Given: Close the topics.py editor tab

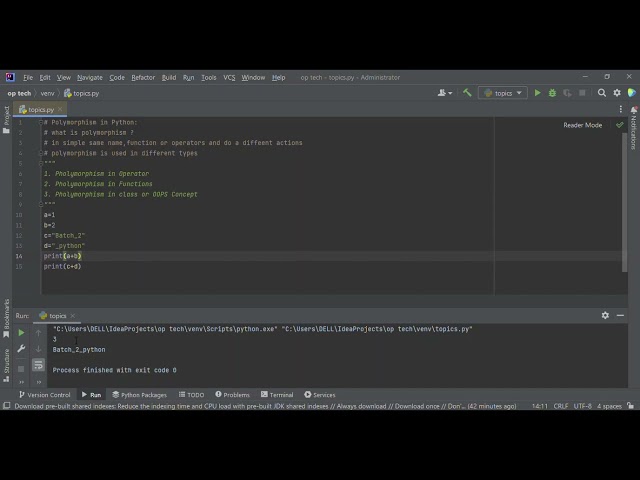Looking at the screenshot, I should tap(60, 109).
